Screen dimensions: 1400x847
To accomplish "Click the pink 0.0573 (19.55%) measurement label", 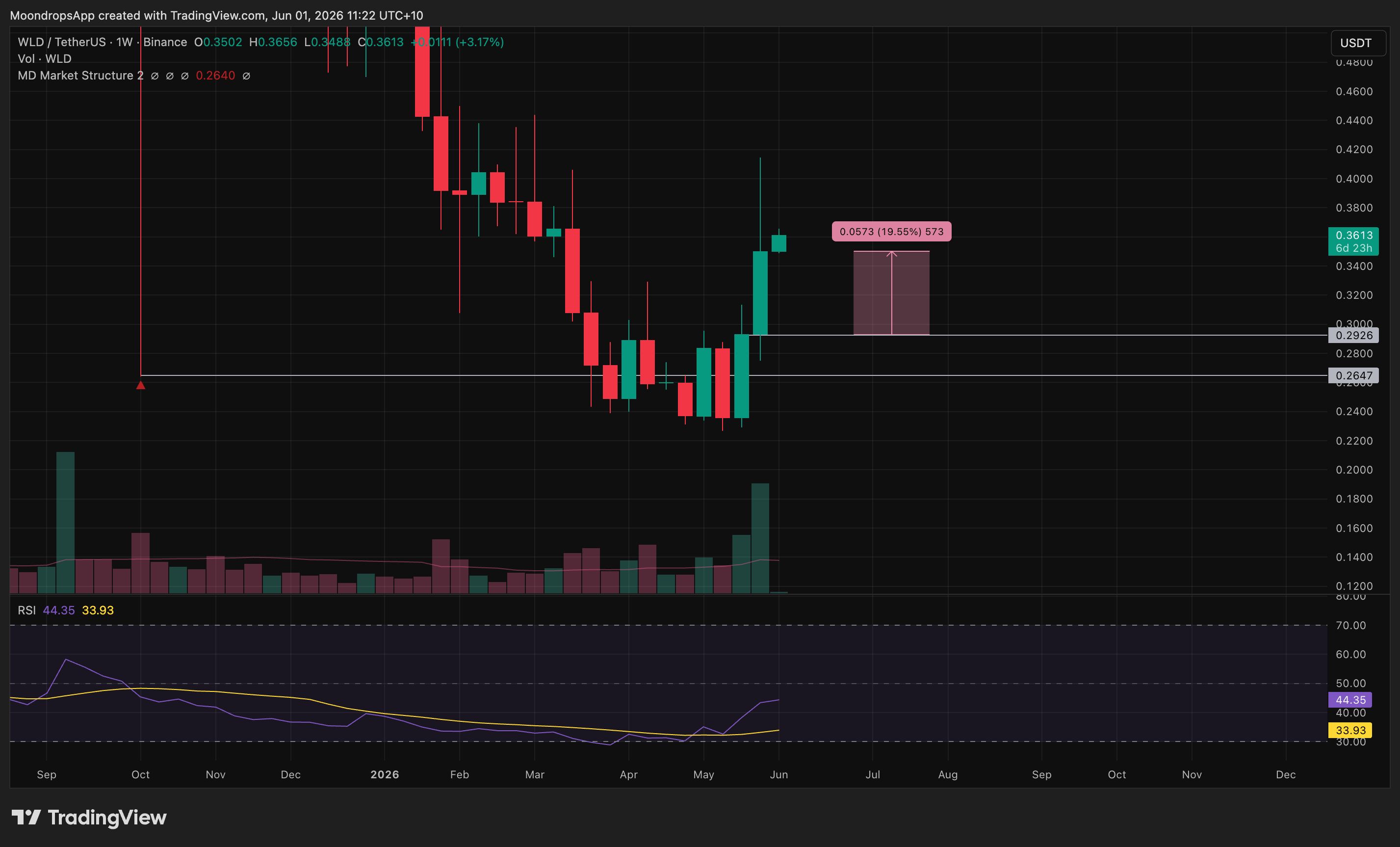I will tap(891, 231).
